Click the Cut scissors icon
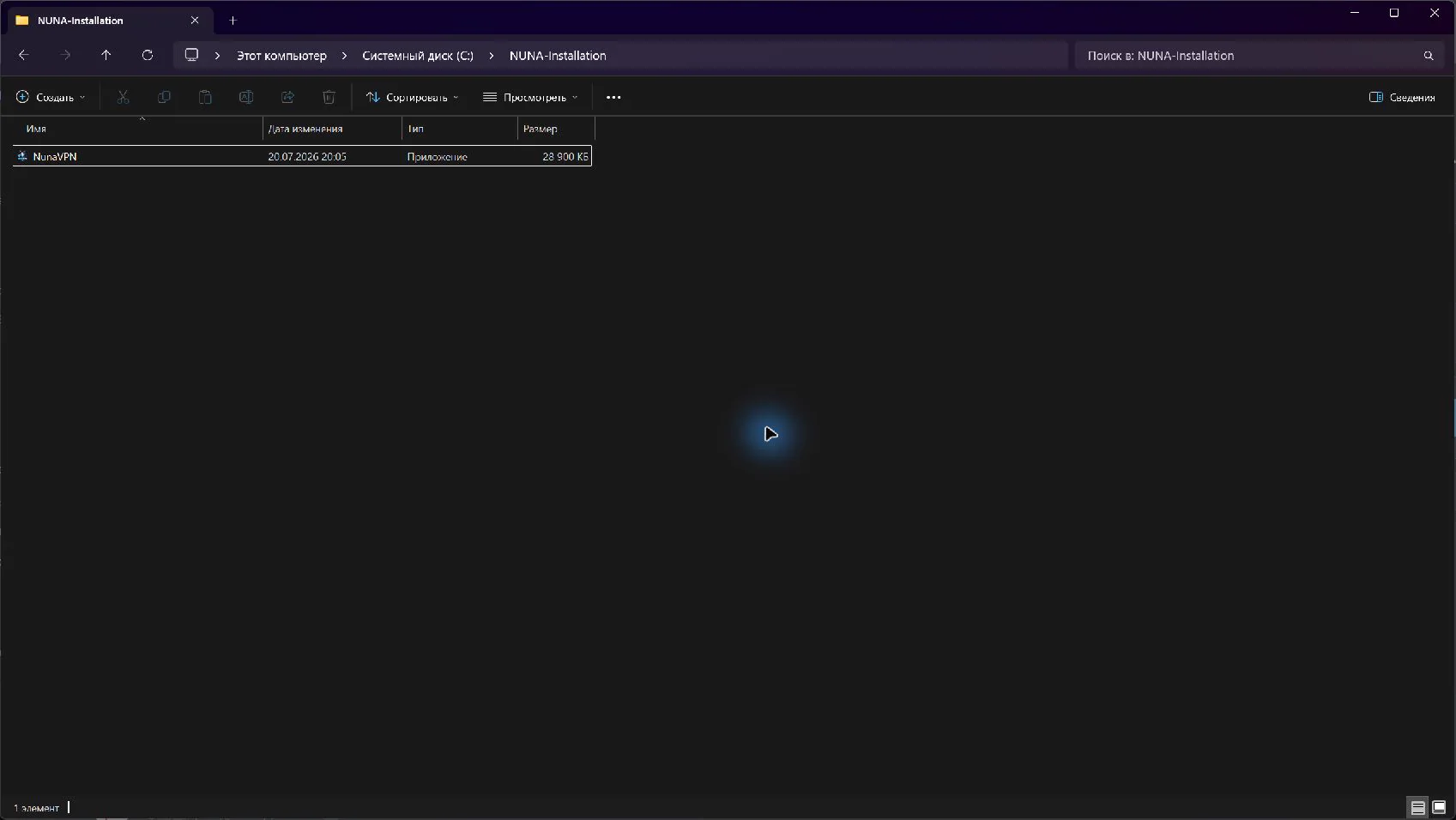This screenshot has width=1456, height=820. click(123, 97)
